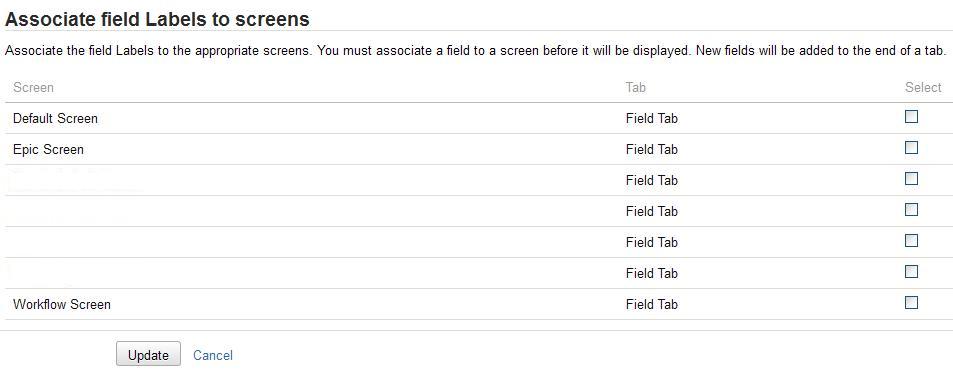953x375 pixels.
Task: Click the Update button
Action: click(x=148, y=354)
